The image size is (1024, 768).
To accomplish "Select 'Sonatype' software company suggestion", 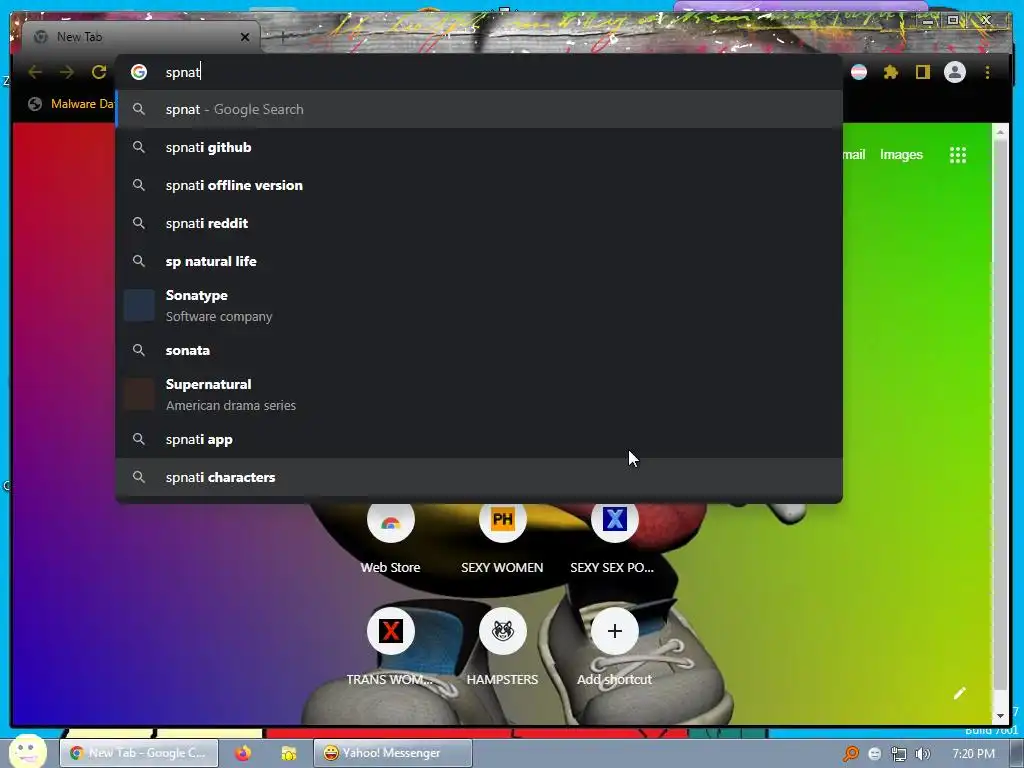I will 479,306.
